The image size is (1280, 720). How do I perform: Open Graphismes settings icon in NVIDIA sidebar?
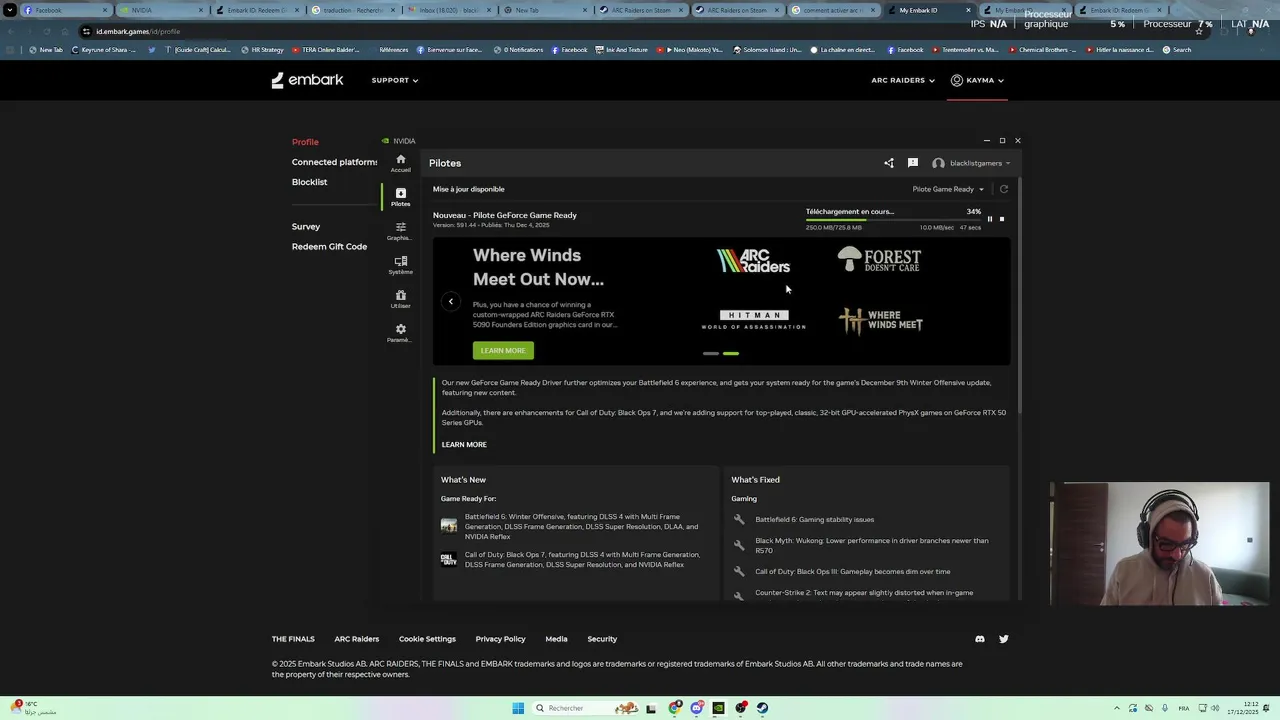click(x=400, y=231)
